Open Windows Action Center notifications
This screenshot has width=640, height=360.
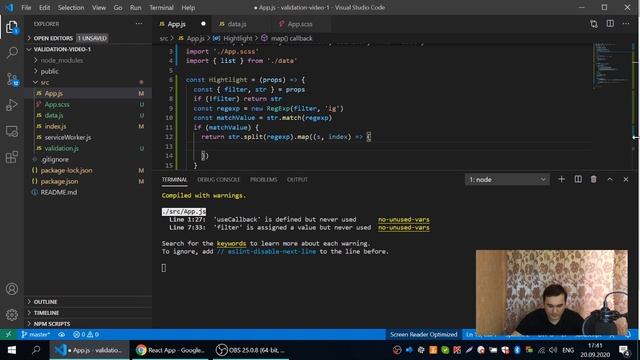point(624,350)
